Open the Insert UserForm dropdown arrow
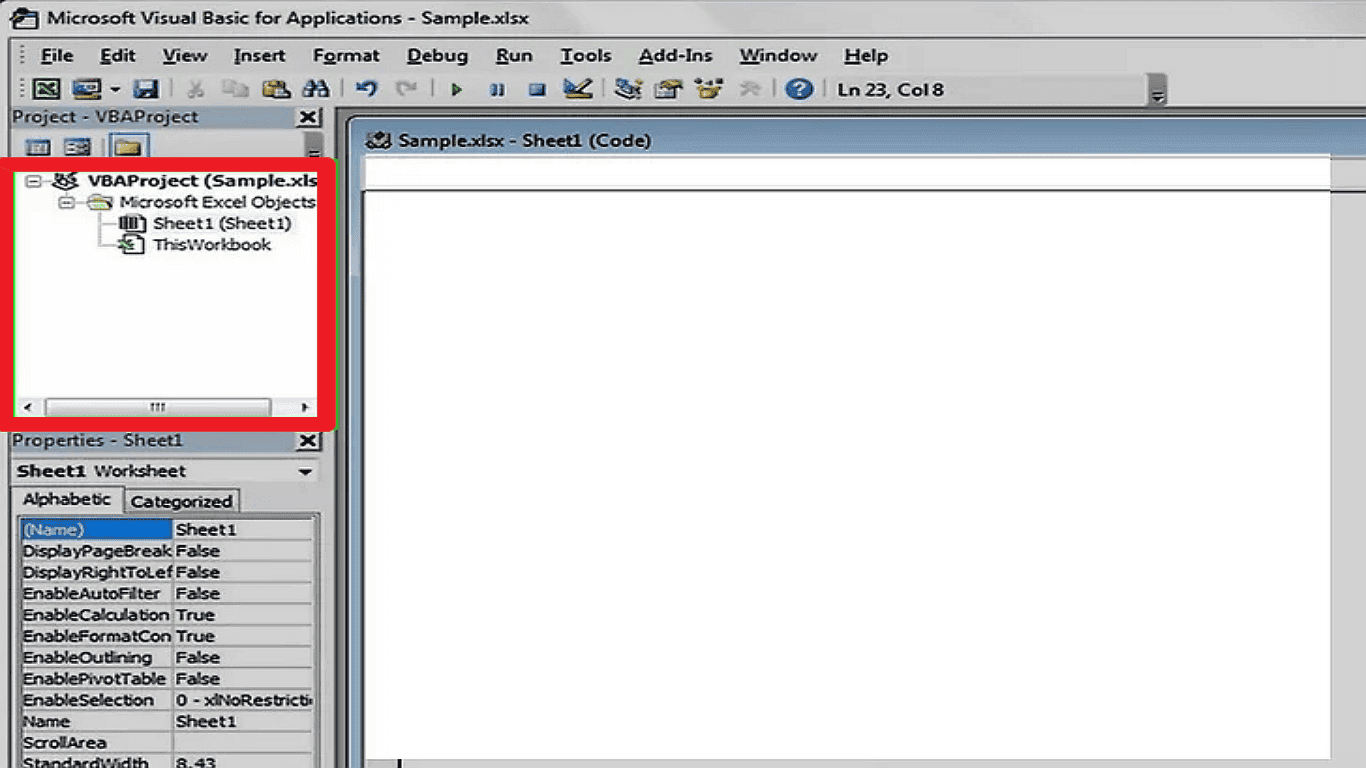1366x768 pixels. pyautogui.click(x=115, y=89)
